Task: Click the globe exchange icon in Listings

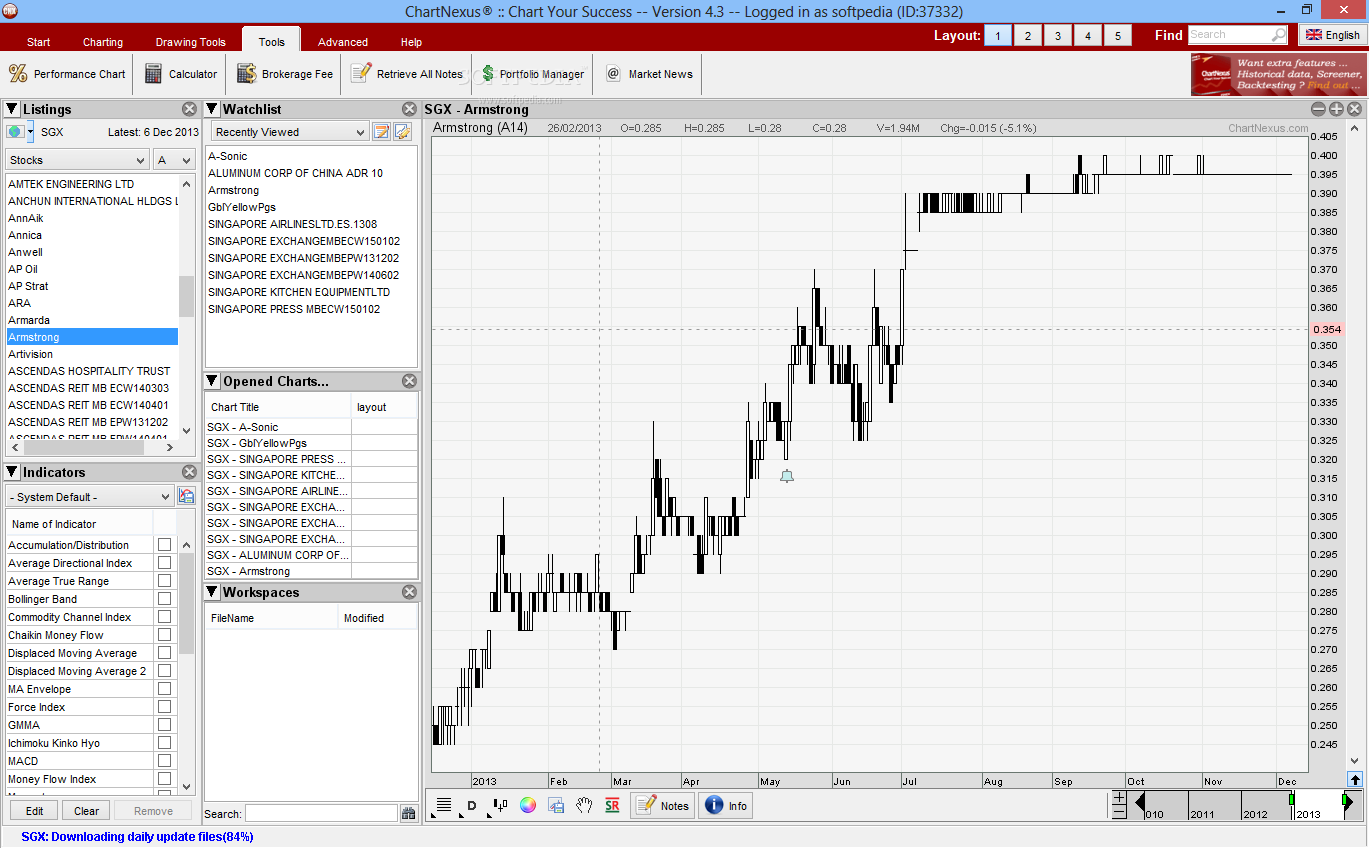Action: 15,131
